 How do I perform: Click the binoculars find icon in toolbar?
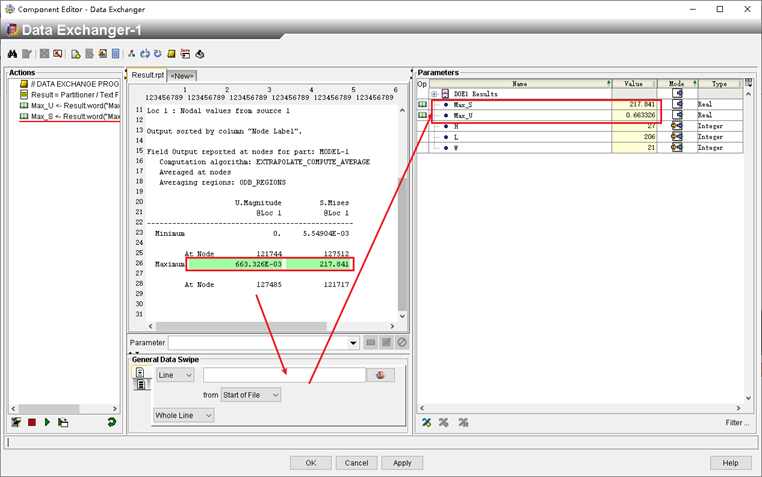pos(13,54)
